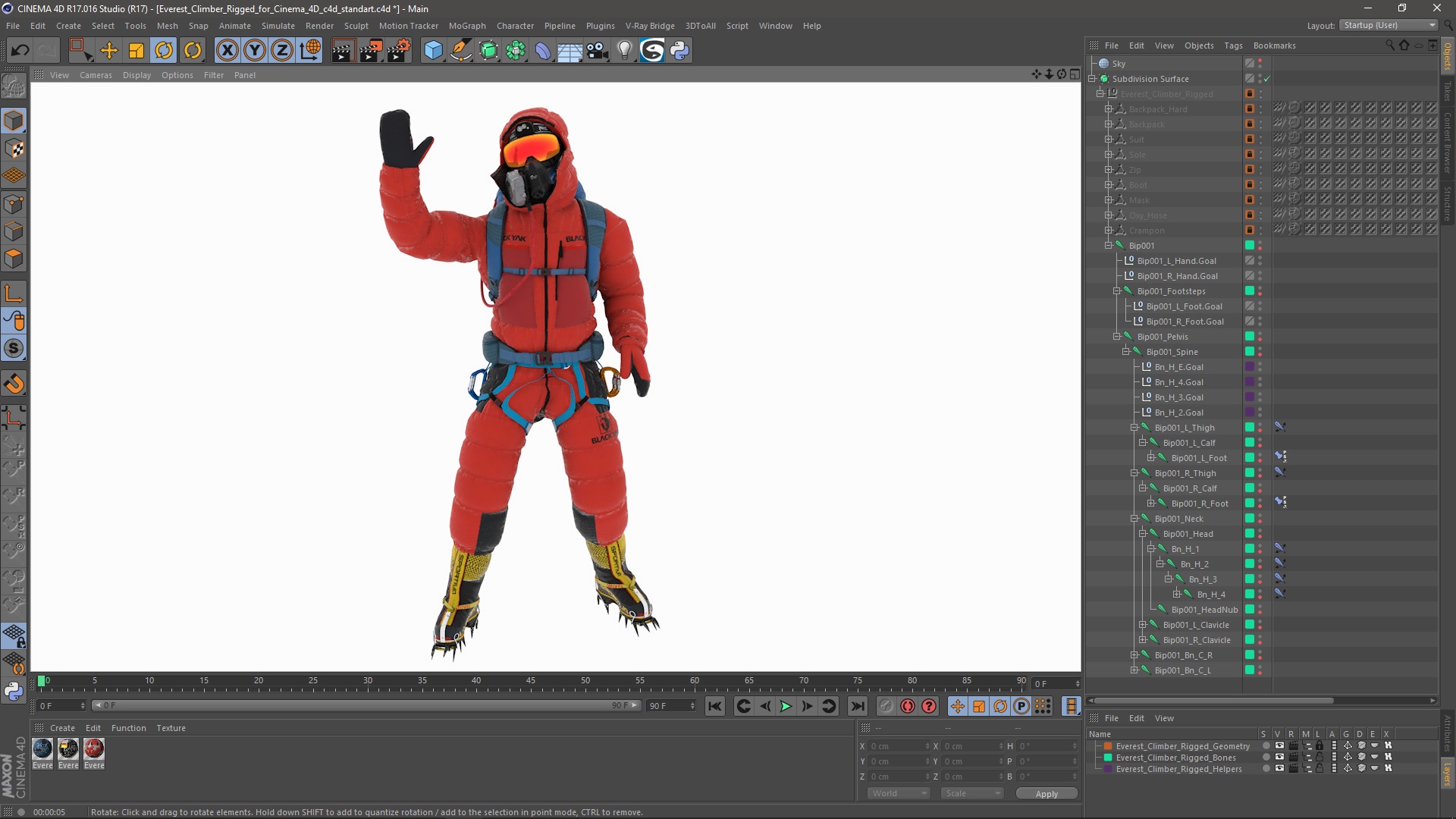Open the Layout dropdown Startup (User)
Screen dimensions: 1456x819
click(1388, 25)
